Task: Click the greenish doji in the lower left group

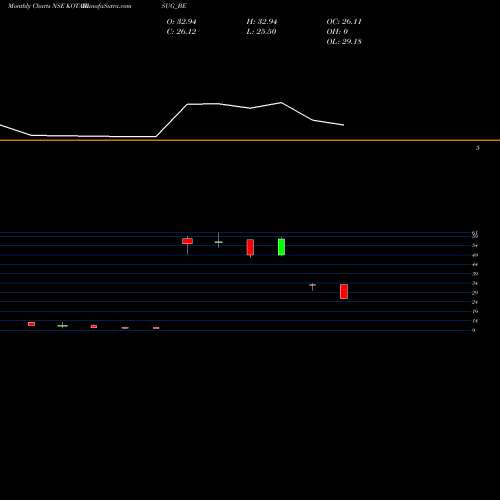Action: click(62, 325)
